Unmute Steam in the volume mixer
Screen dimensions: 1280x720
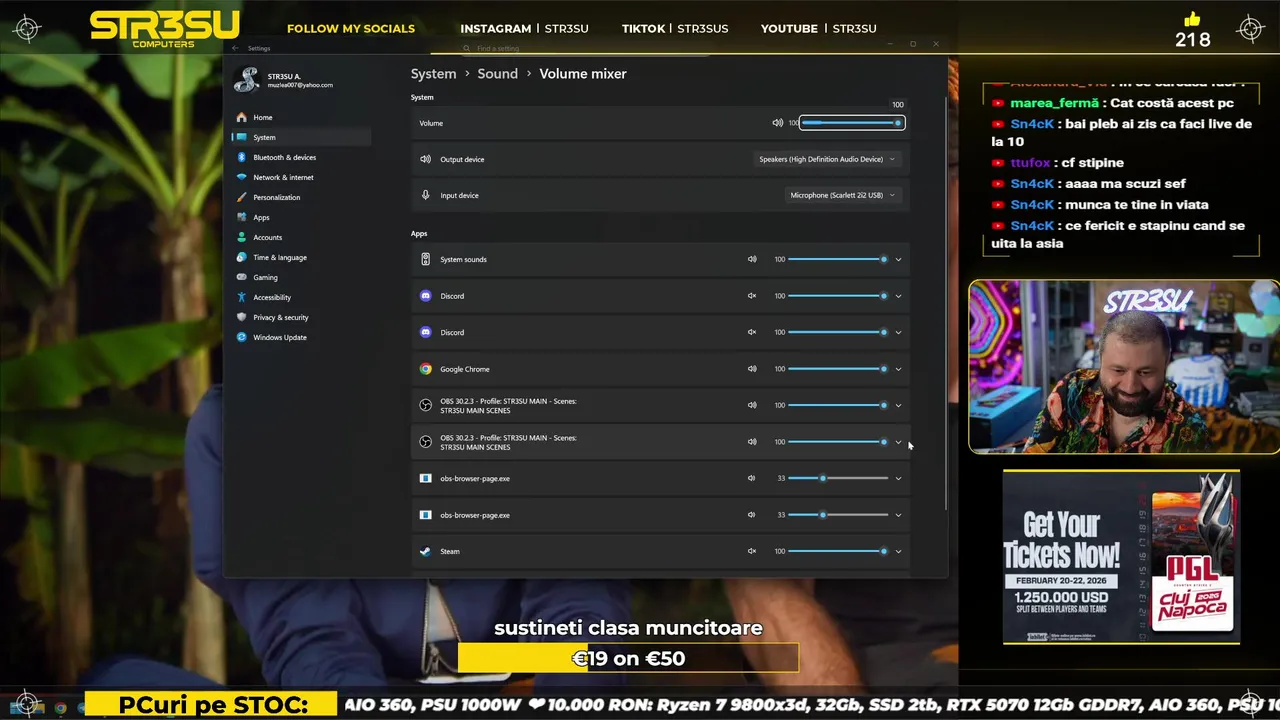coord(752,551)
